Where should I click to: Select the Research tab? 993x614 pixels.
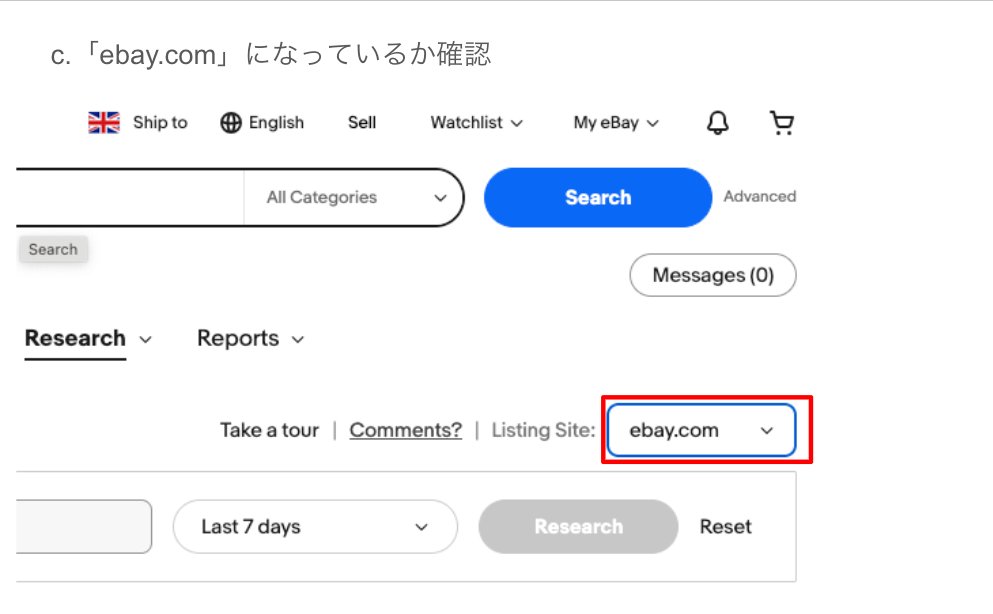(x=76, y=338)
